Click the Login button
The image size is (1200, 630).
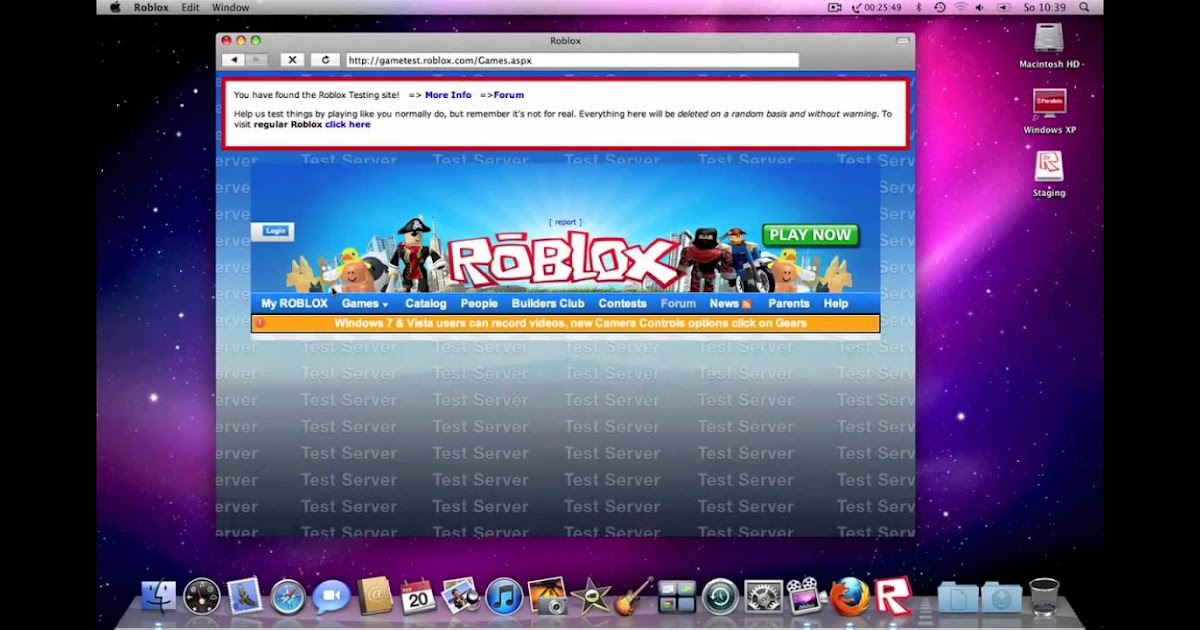coord(275,231)
